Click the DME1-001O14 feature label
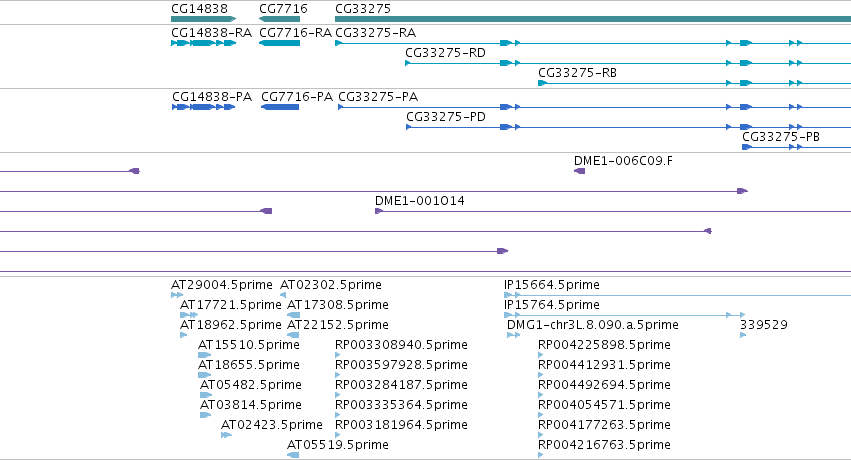 pos(420,201)
